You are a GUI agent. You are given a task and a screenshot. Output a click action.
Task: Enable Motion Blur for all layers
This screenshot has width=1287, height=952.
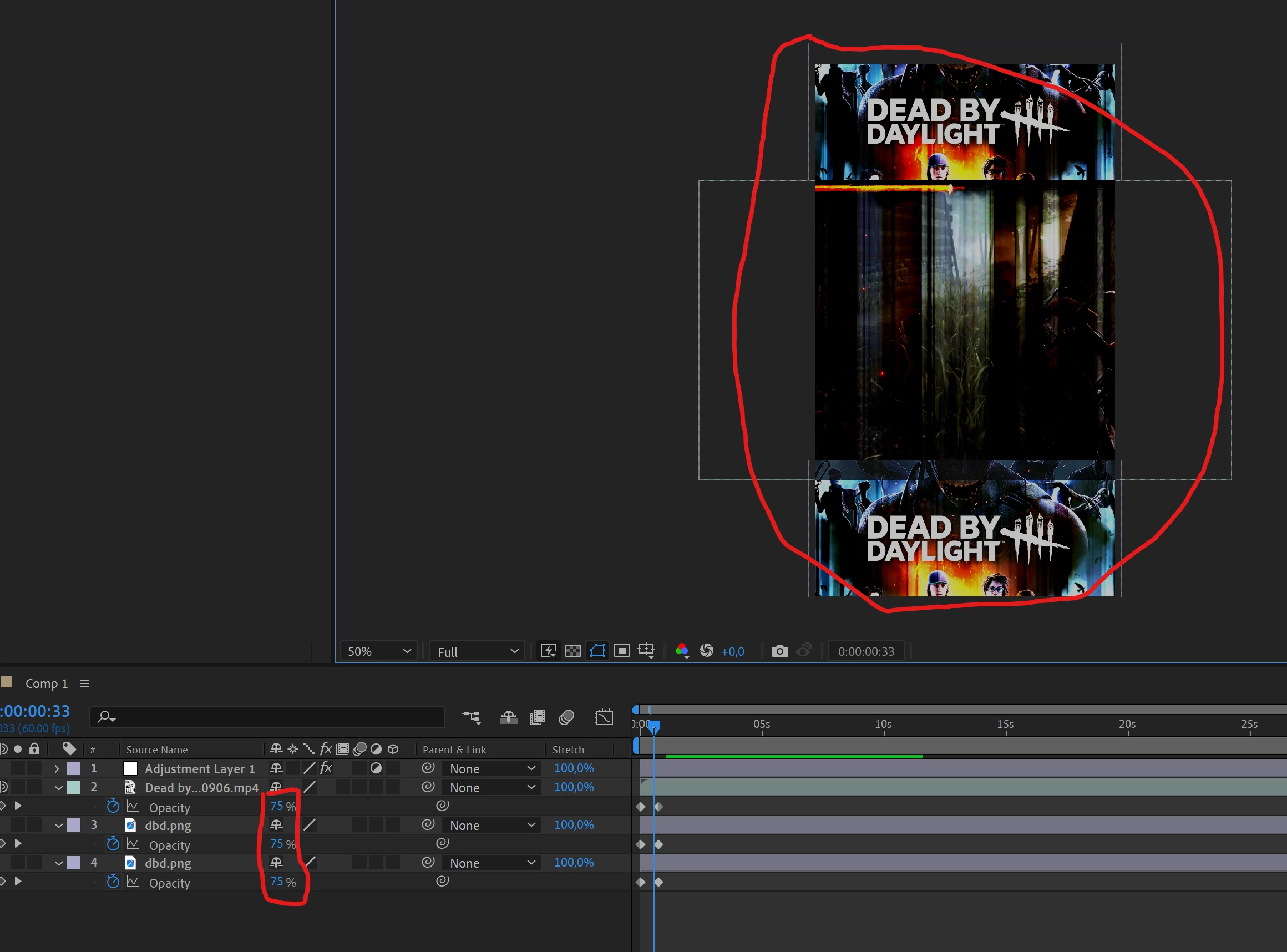coord(566,717)
